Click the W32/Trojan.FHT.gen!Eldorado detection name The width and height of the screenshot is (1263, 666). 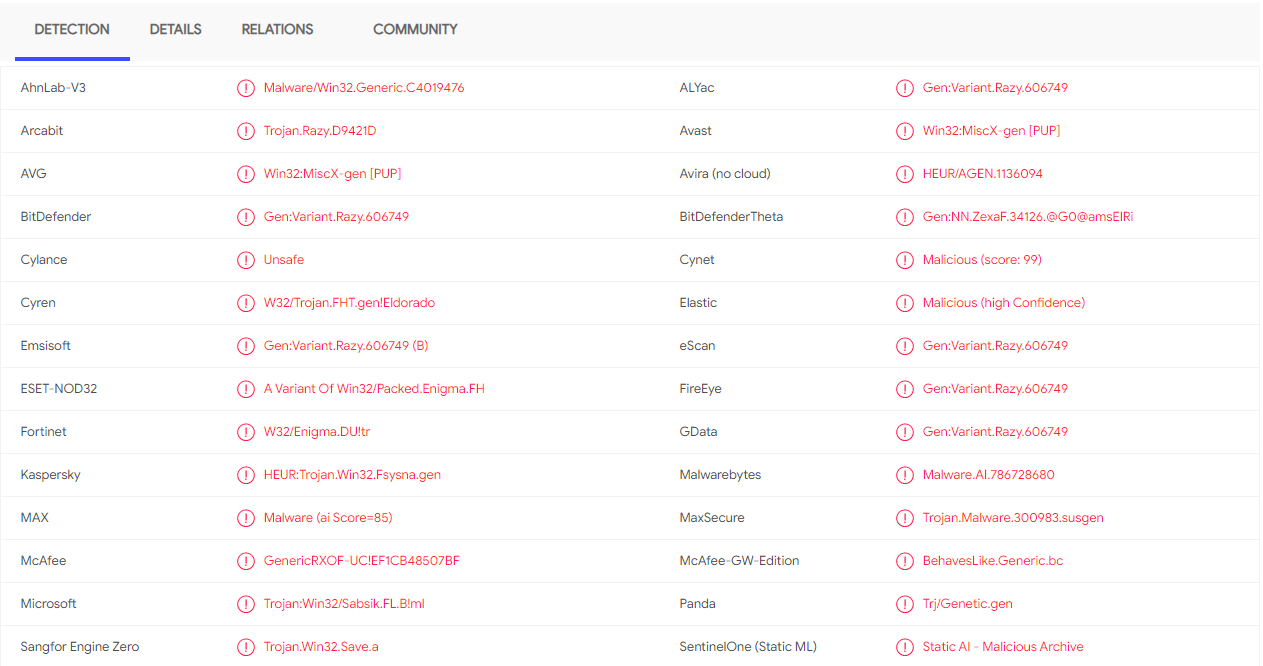click(x=349, y=303)
